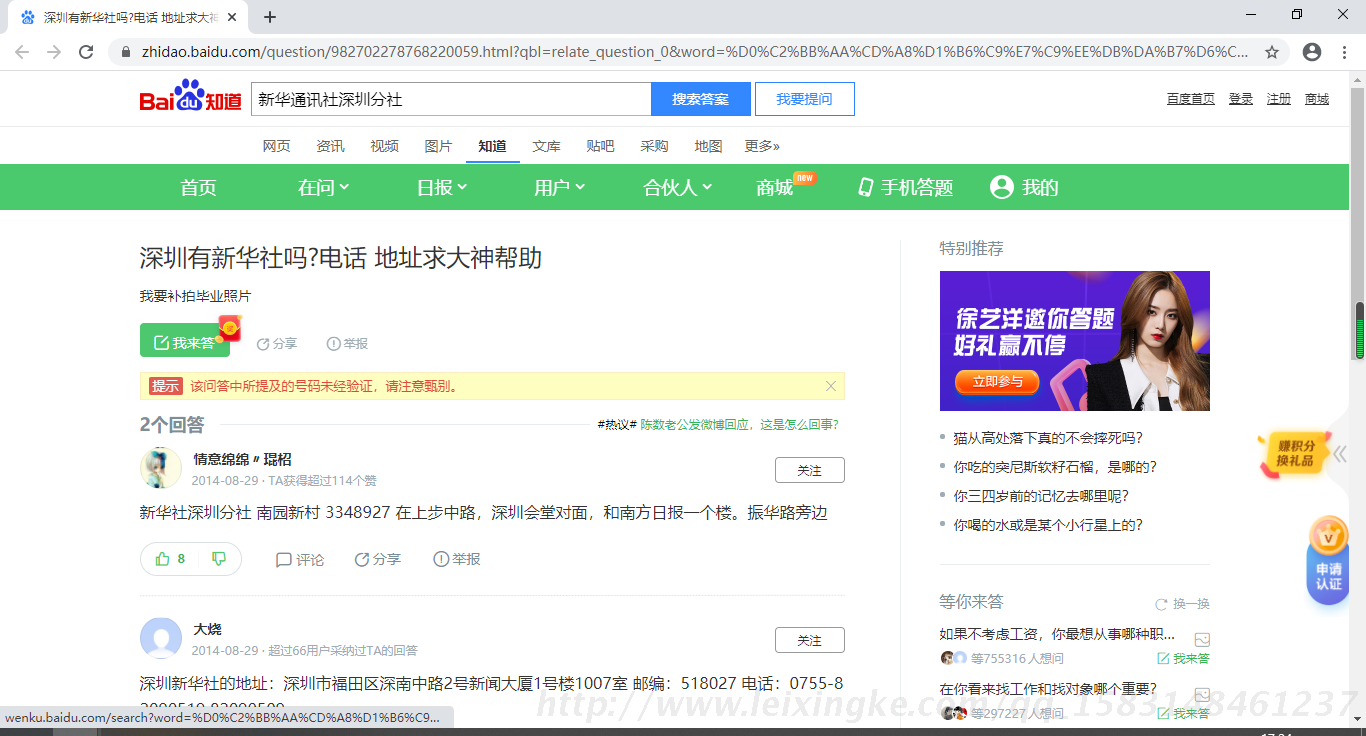
Task: Click the 赚积分换礼品 floating badge
Action: [x=1294, y=454]
